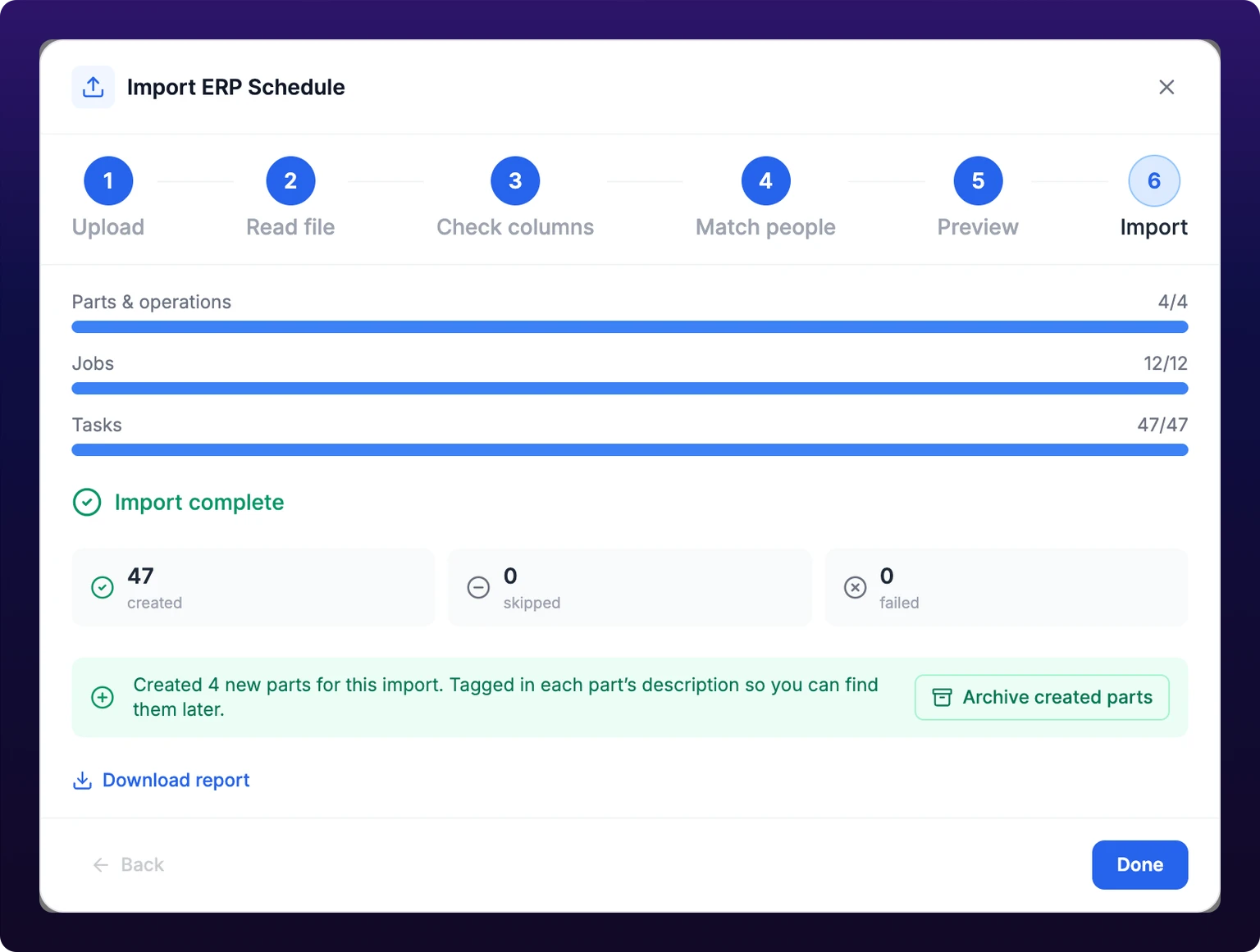Viewport: 1260px width, 952px height.
Task: Click the "Created 4 new parts" message
Action: (x=505, y=697)
